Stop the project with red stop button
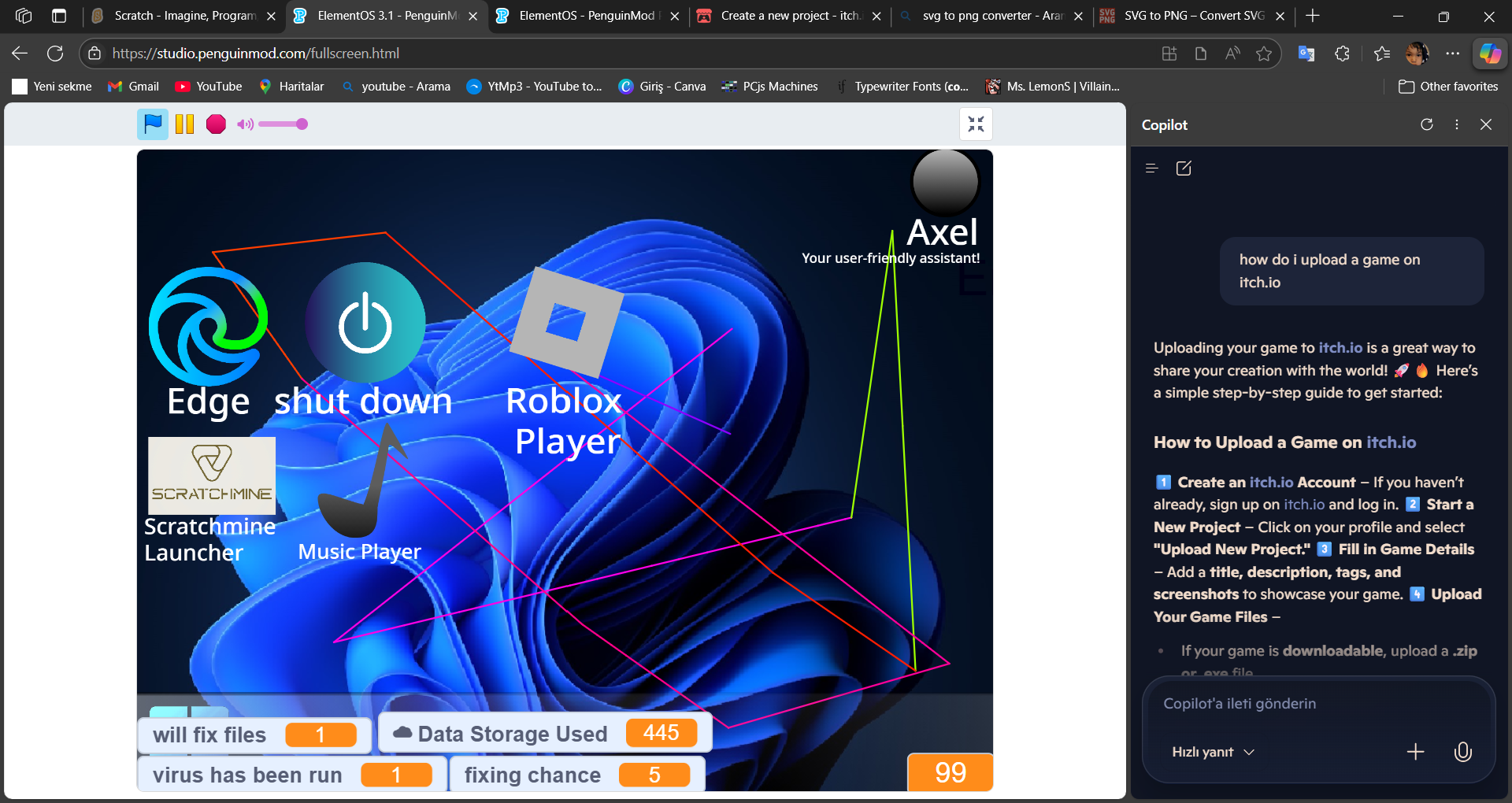Screen dimensions: 1512x803 [x=216, y=124]
